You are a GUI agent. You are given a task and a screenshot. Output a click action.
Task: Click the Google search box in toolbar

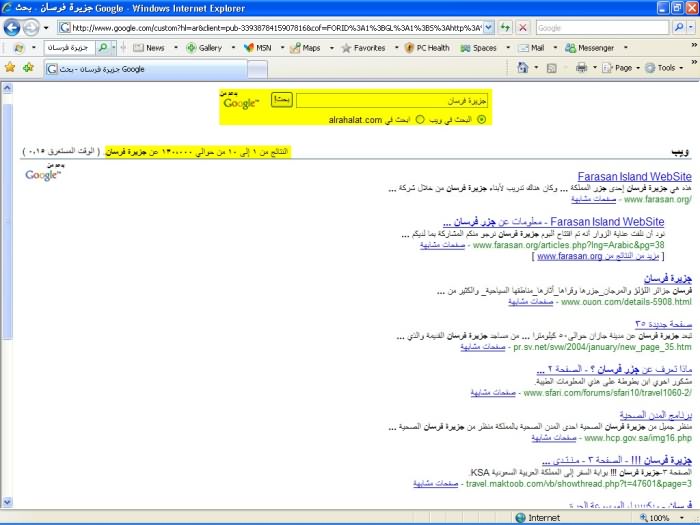(602, 28)
